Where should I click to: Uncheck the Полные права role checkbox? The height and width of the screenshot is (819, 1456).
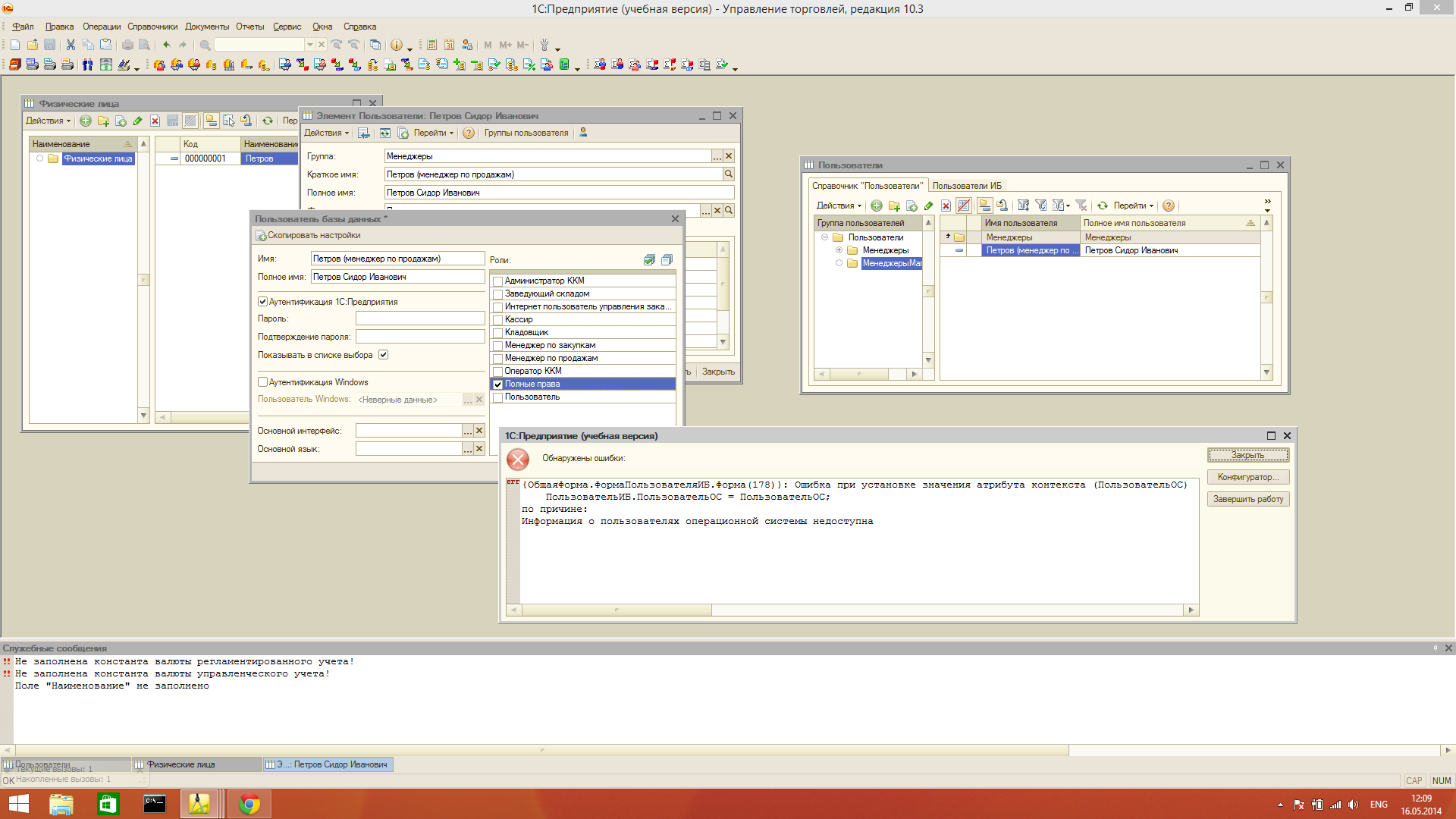498,384
